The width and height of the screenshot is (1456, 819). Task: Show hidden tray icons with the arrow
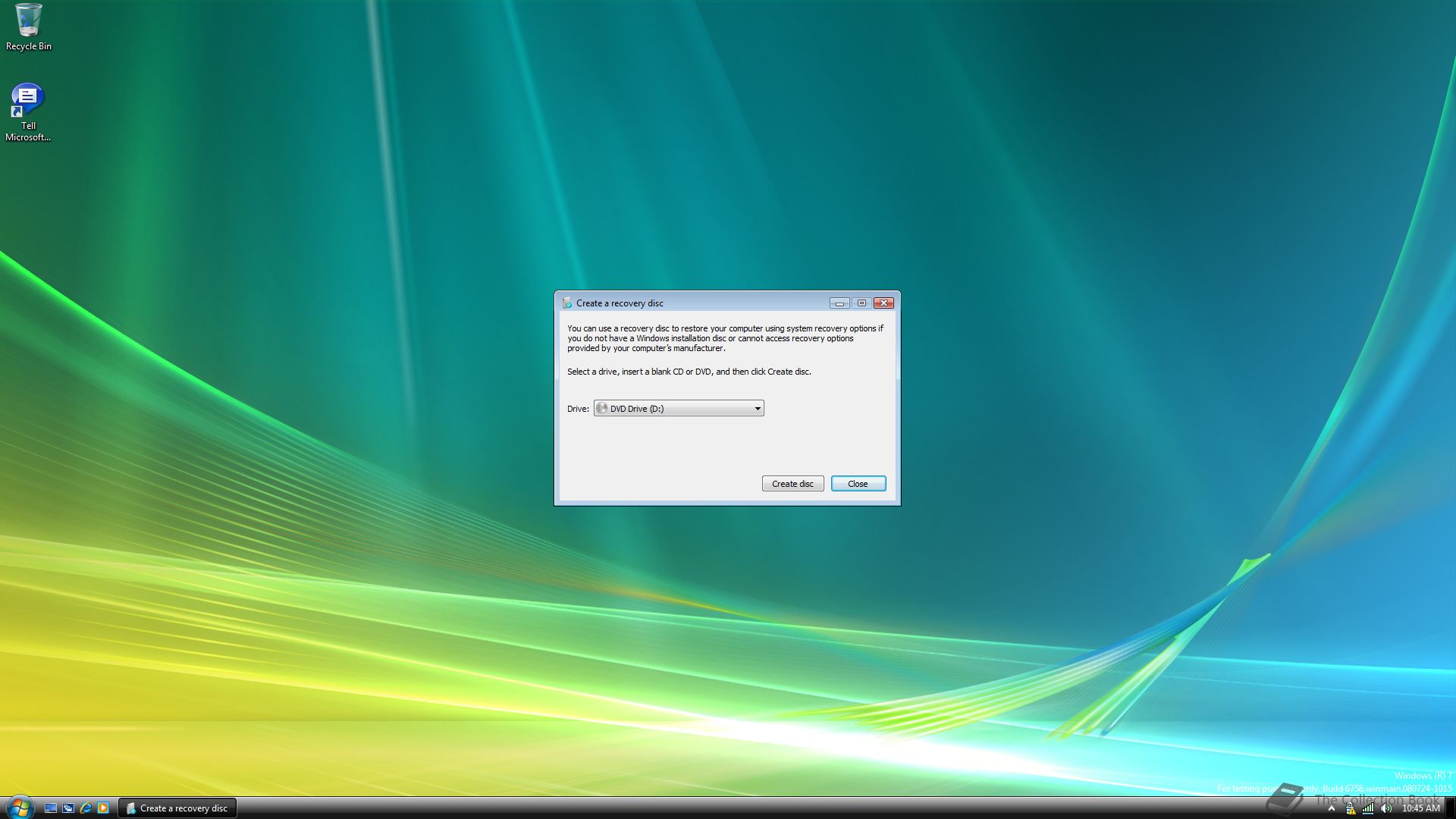pos(1331,809)
